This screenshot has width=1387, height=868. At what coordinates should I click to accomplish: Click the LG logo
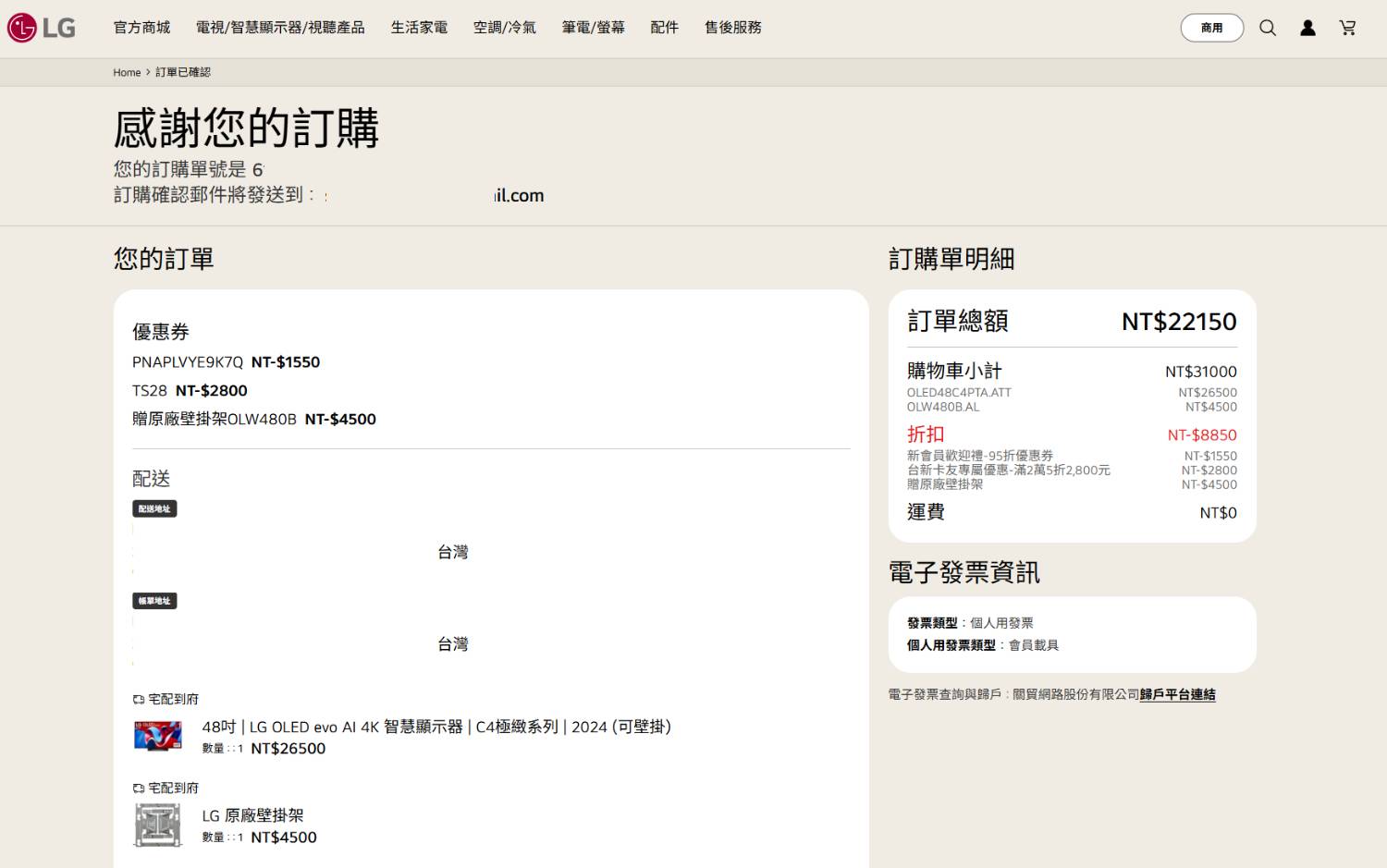tap(42, 28)
